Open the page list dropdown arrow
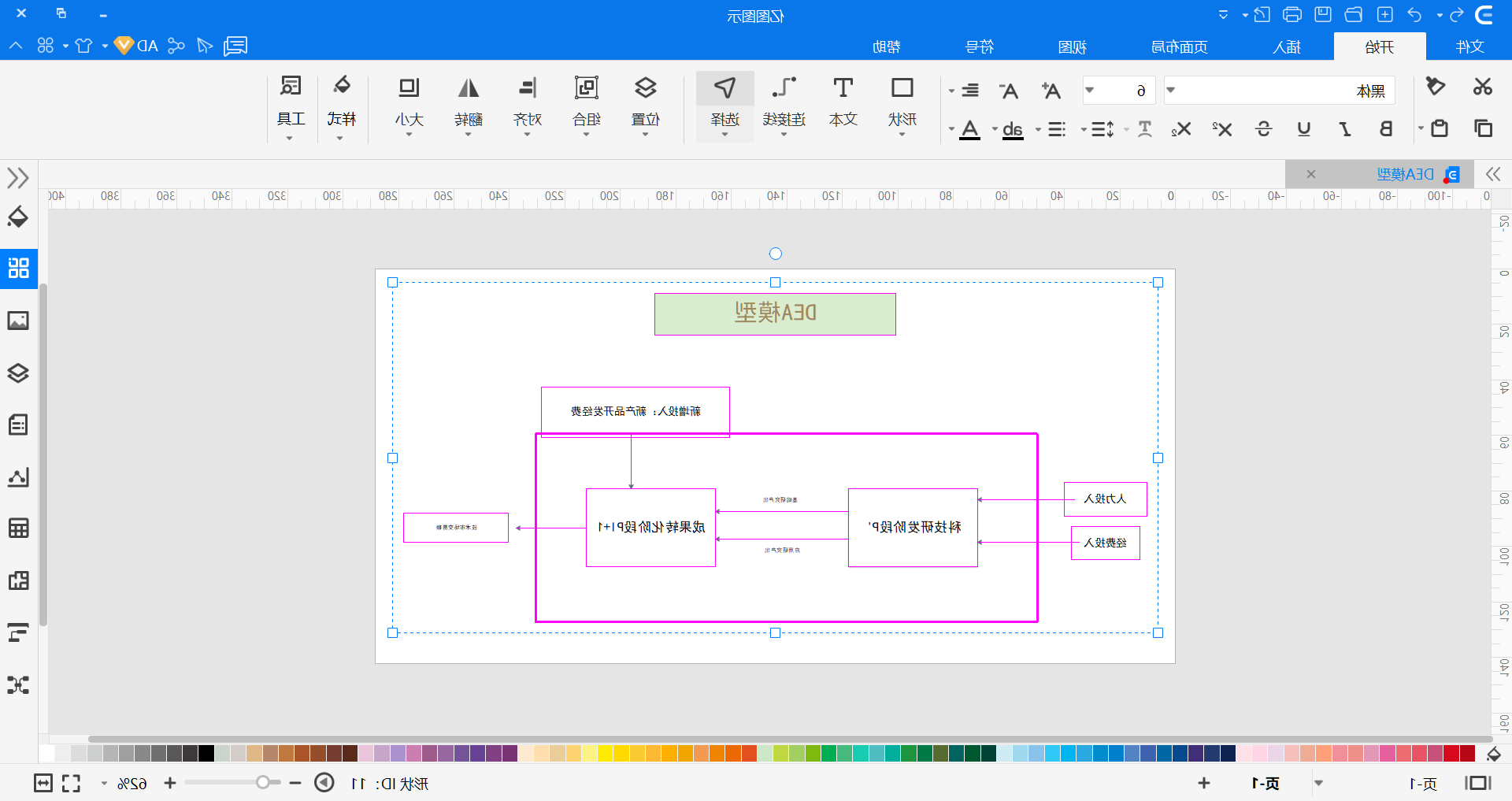 click(x=1318, y=783)
